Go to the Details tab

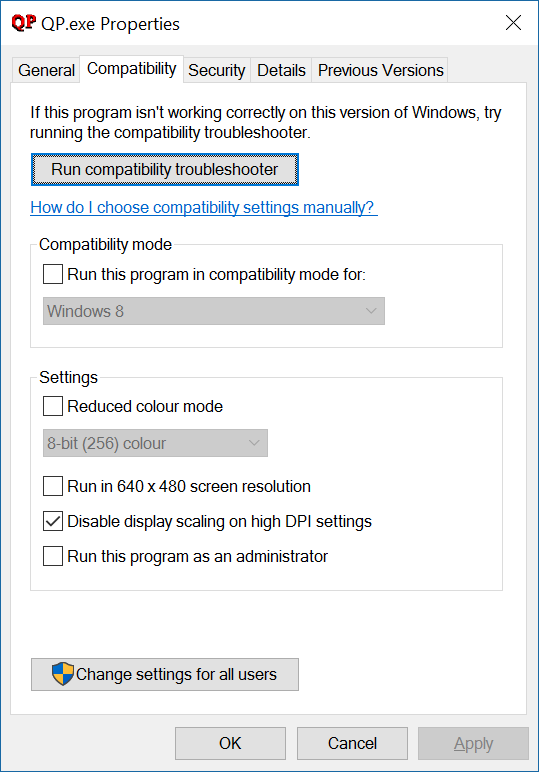click(281, 70)
